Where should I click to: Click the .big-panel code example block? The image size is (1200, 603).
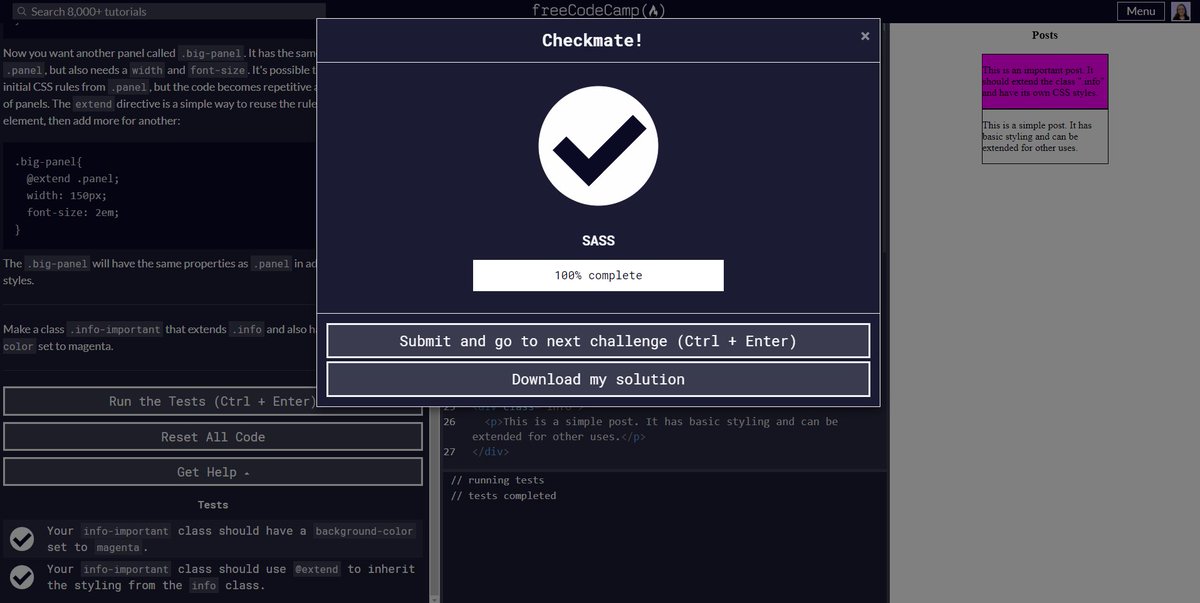[160, 195]
